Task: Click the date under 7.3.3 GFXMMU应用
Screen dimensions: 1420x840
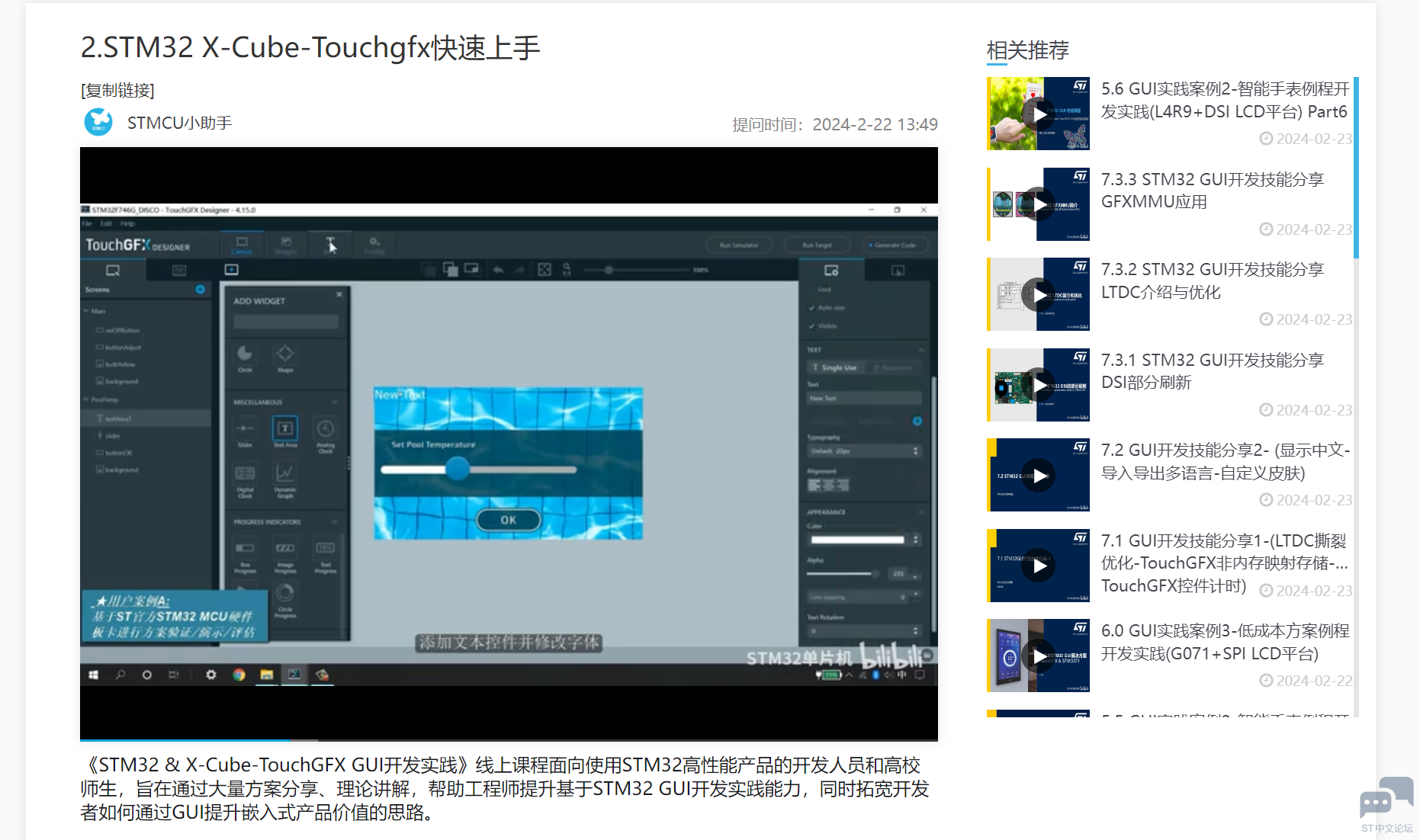Action: 1314,229
